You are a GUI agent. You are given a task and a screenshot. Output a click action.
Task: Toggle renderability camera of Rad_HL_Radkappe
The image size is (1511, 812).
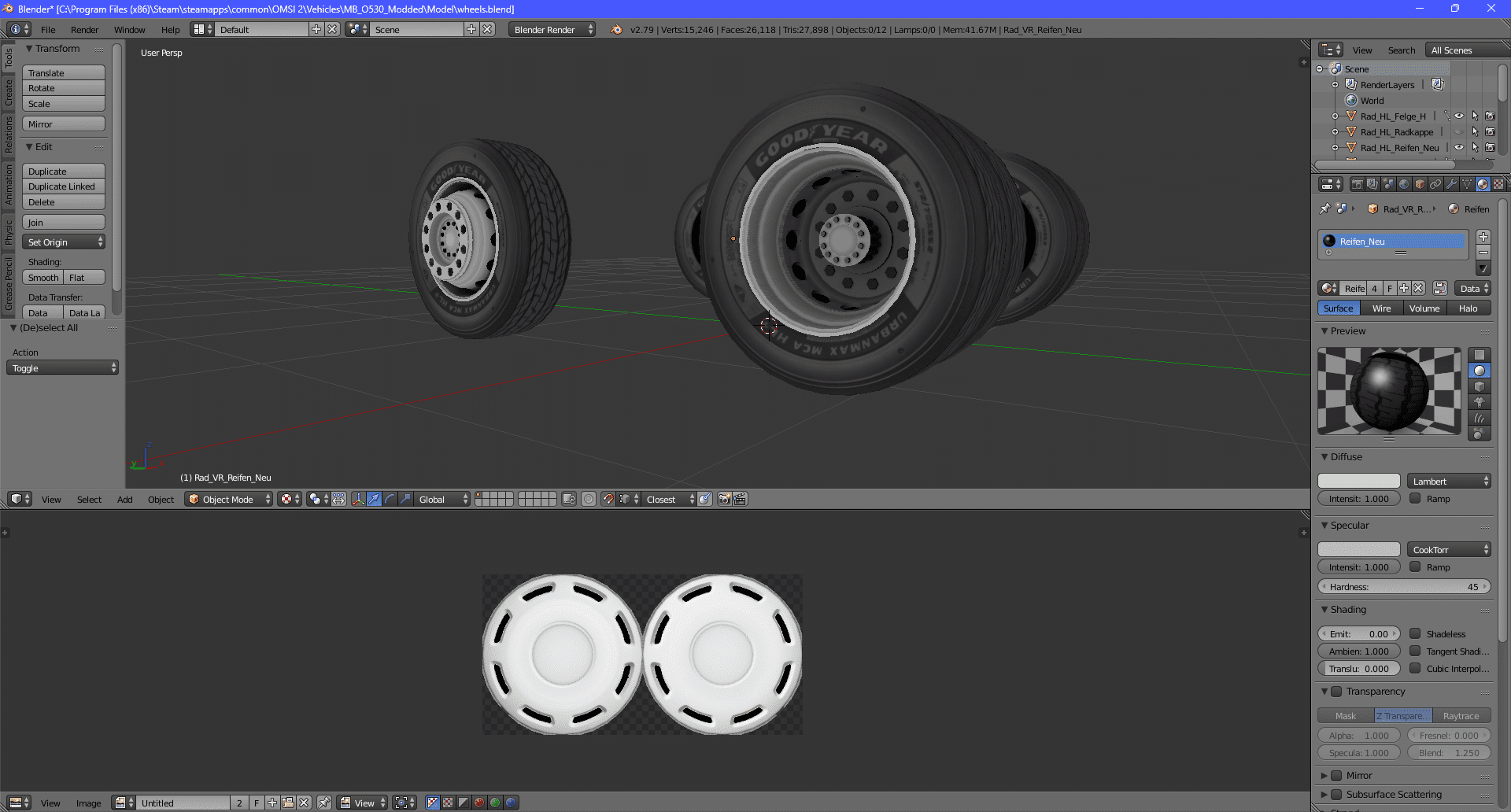(x=1490, y=132)
